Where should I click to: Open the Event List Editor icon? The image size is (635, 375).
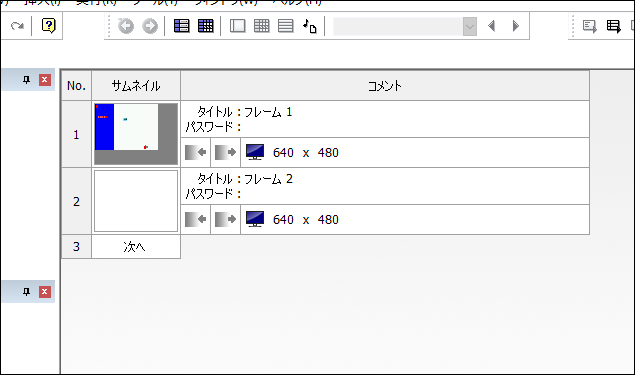point(286,26)
